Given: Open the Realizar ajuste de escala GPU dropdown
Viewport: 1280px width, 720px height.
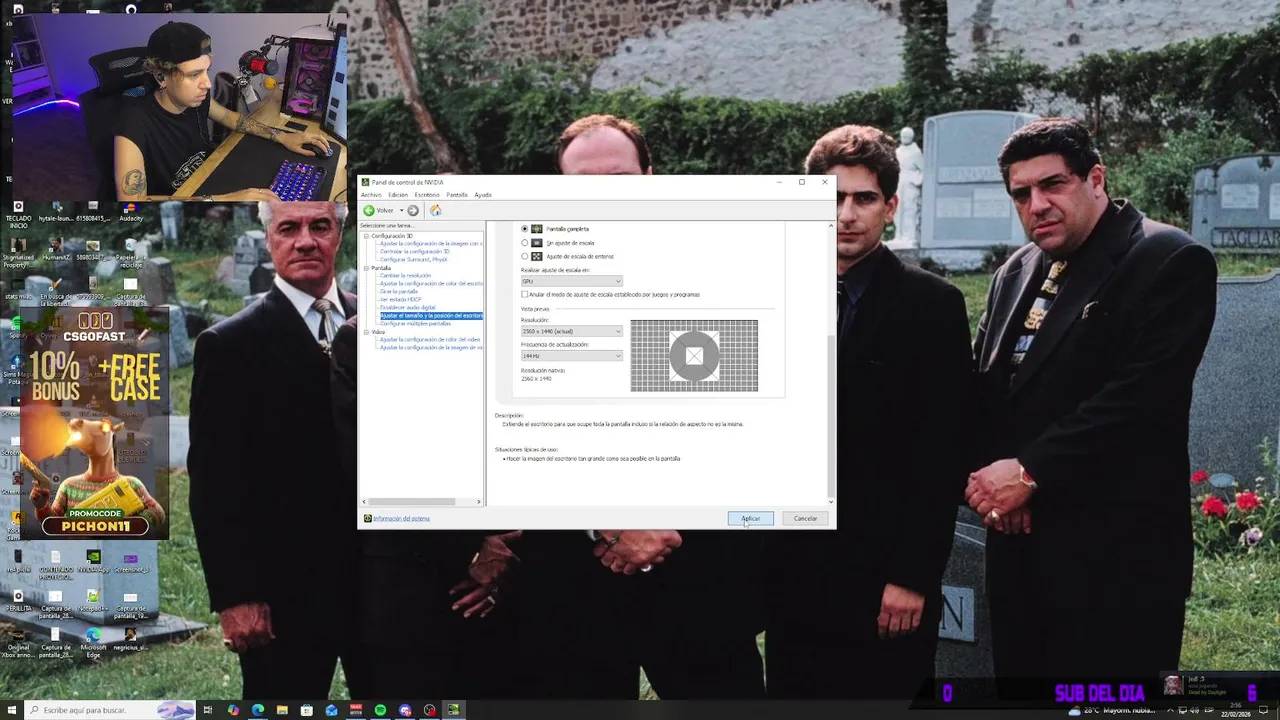Looking at the screenshot, I should click(571, 282).
